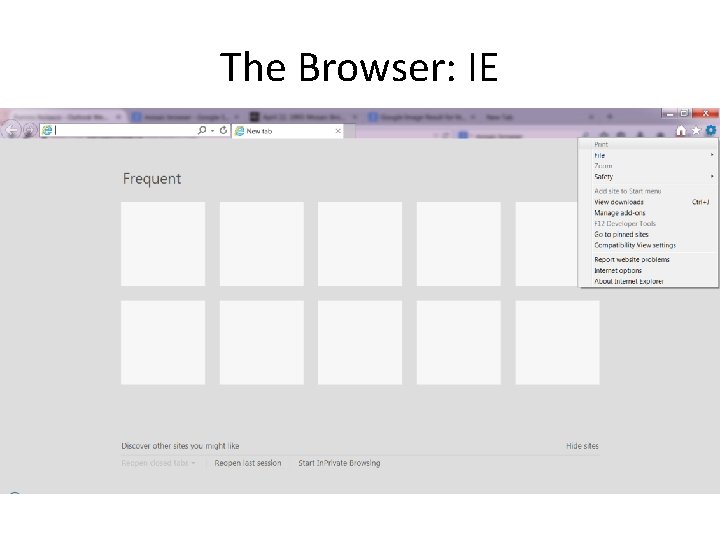
Task: Click the Forward navigation arrow button
Action: [29, 131]
